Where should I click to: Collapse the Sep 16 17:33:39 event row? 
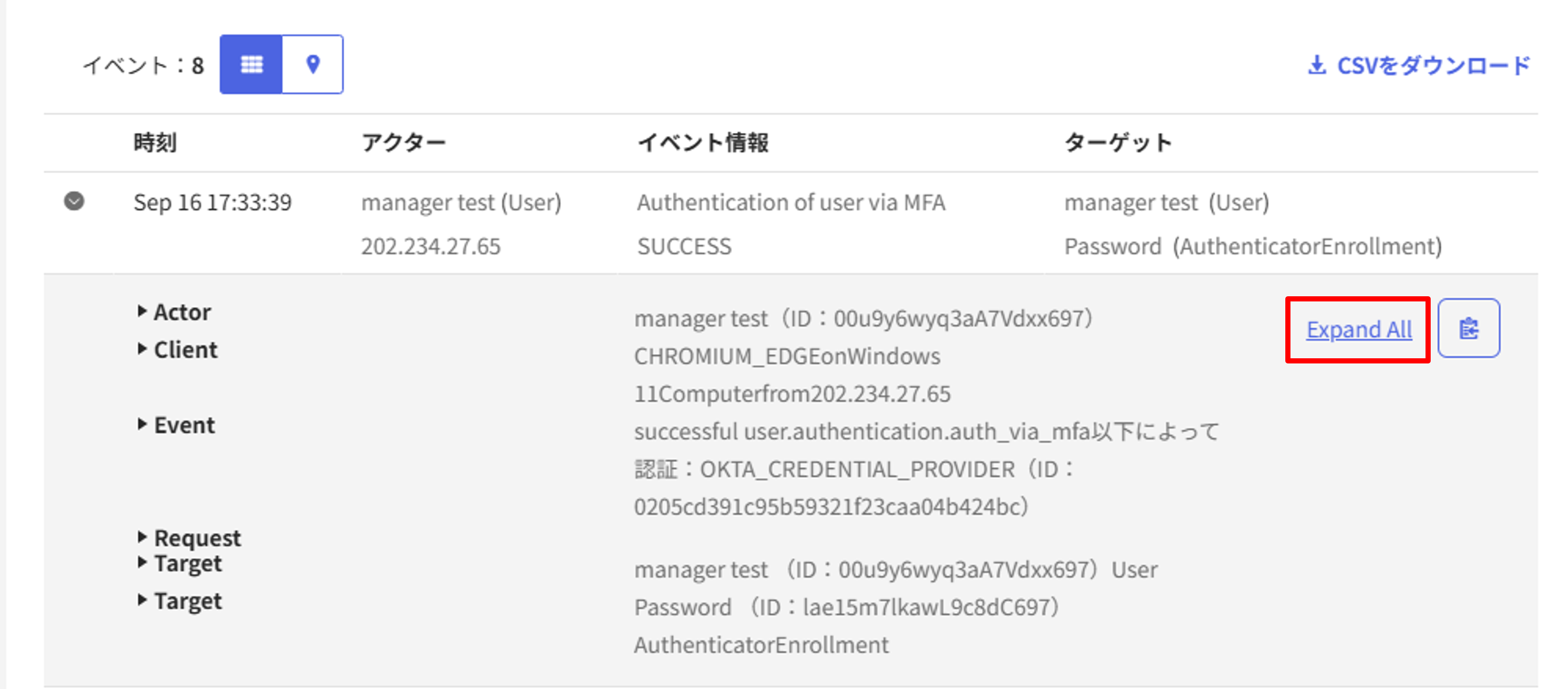74,202
